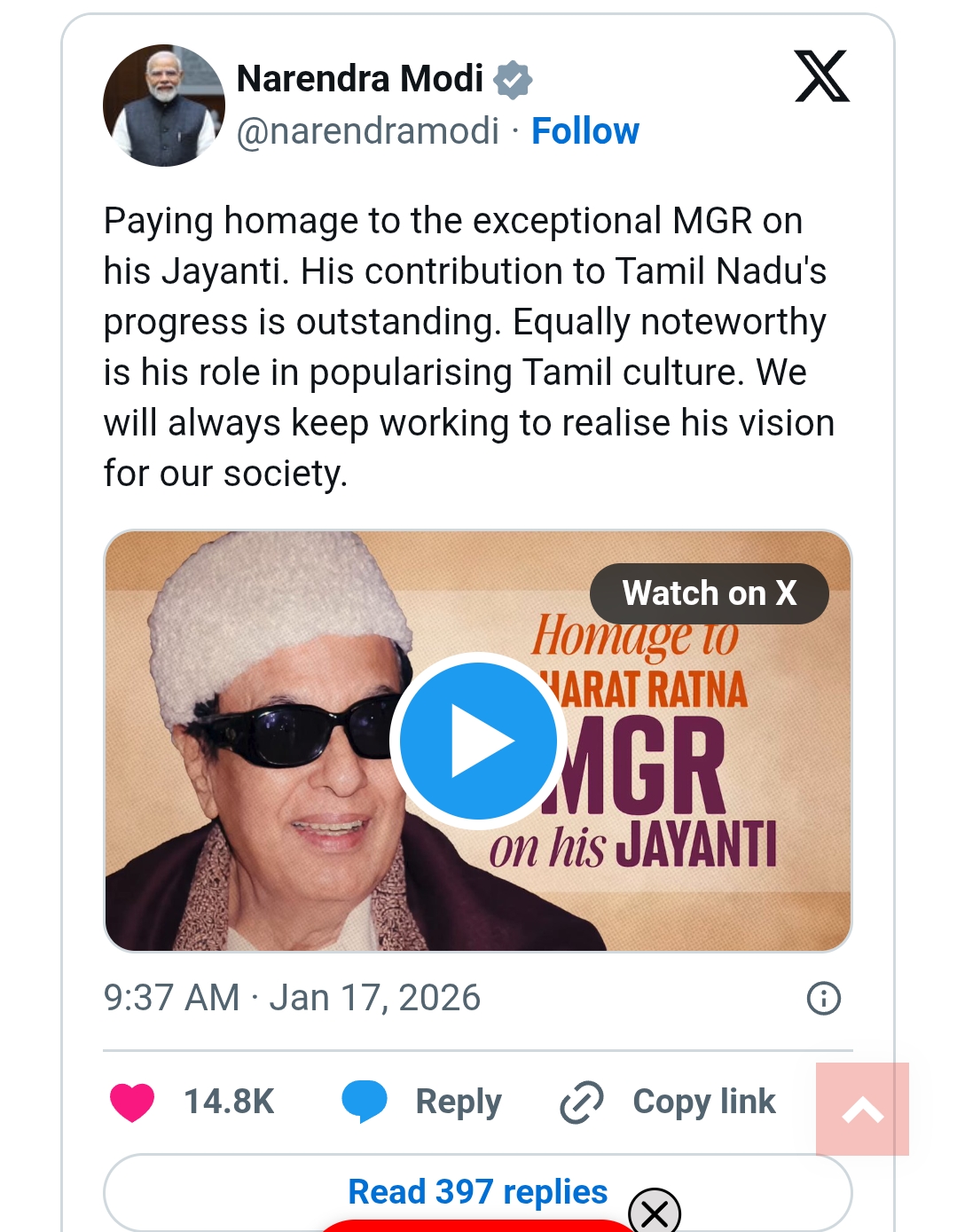Image resolution: width=957 pixels, height=1232 pixels.
Task: Copy the tweet link using the chain icon
Action: click(x=580, y=1102)
